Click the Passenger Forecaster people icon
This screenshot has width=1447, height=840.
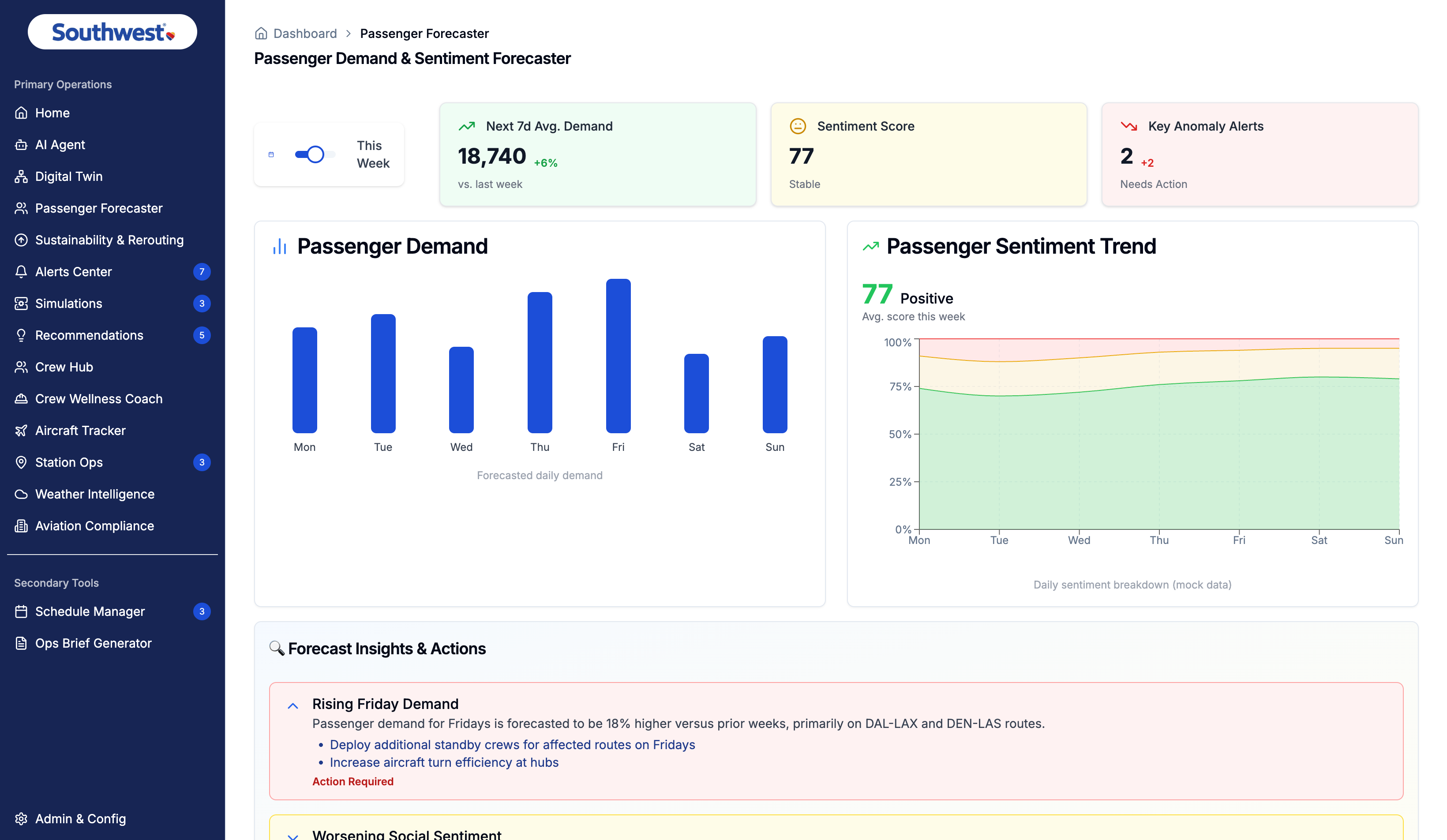coord(21,208)
